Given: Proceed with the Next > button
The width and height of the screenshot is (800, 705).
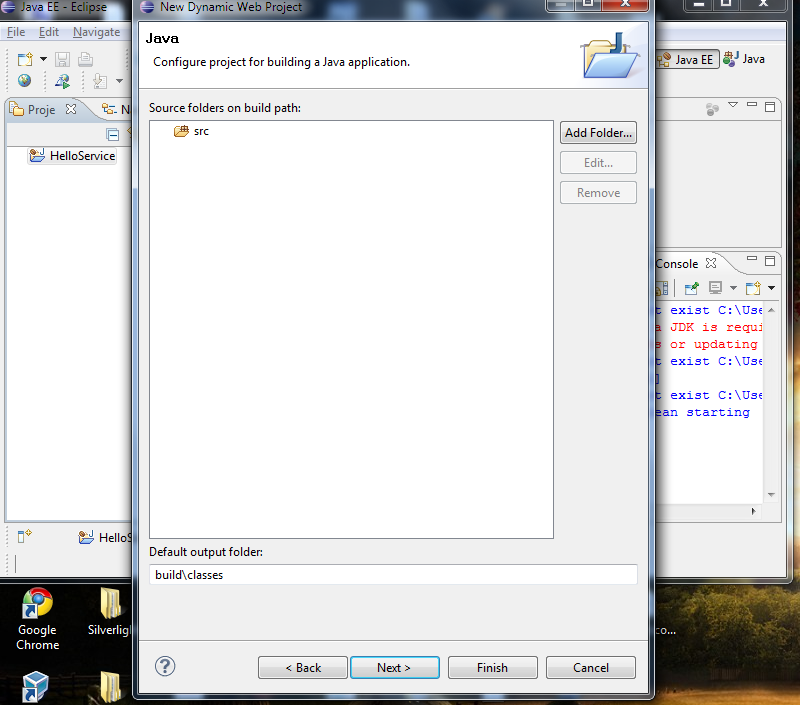Looking at the screenshot, I should tap(394, 668).
